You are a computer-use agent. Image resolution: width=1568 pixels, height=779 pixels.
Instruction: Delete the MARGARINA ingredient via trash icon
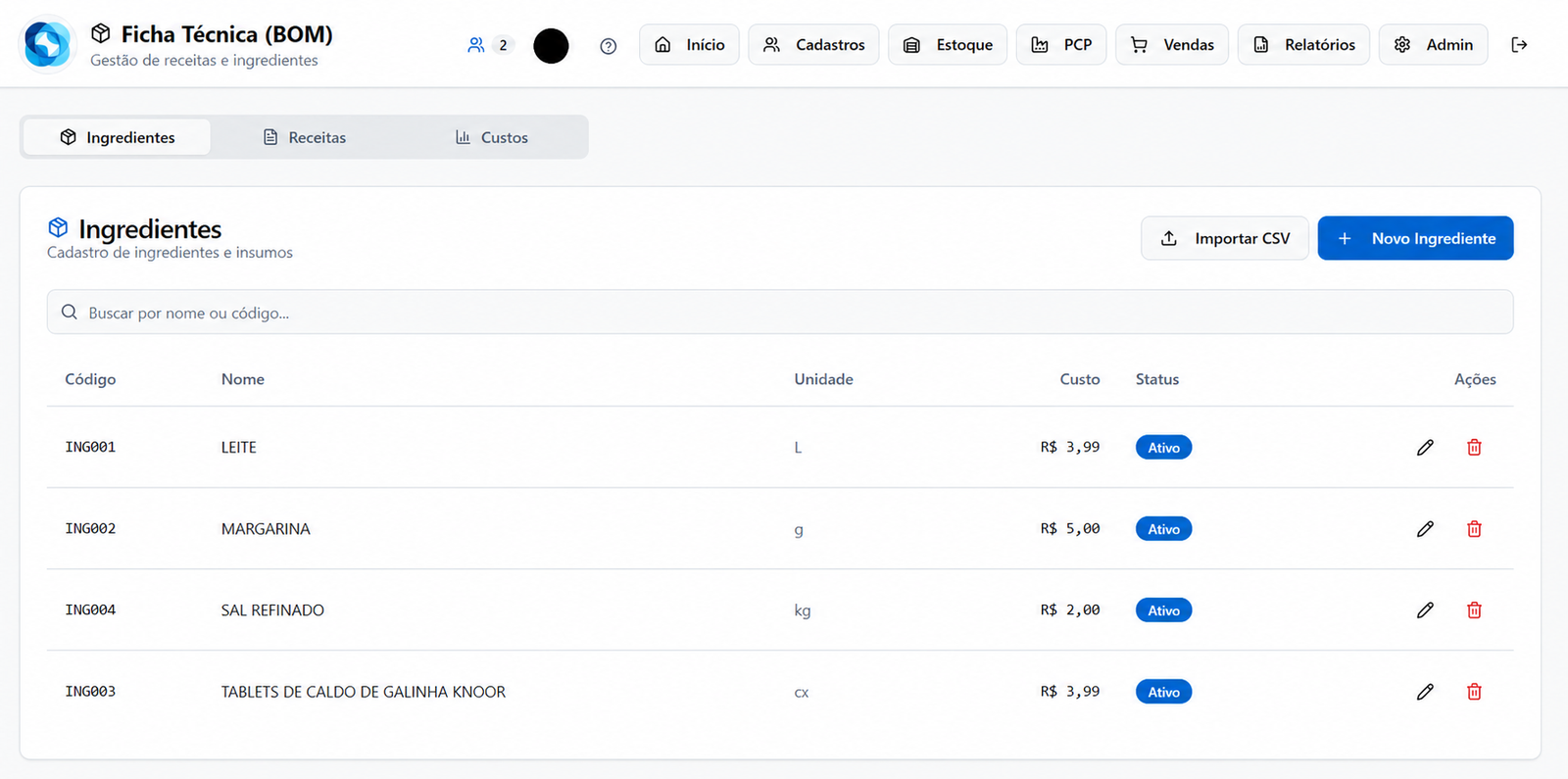pos(1474,529)
